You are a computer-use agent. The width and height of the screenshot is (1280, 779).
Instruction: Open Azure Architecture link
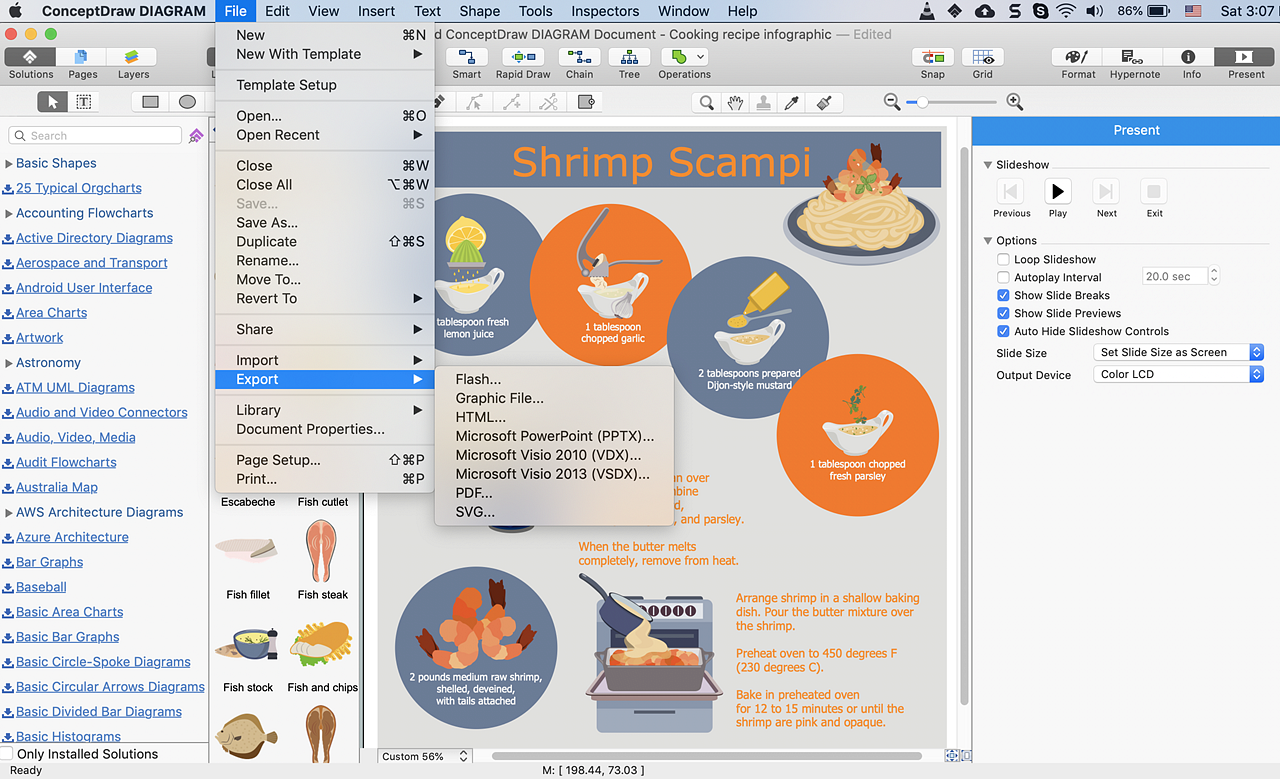pyautogui.click(x=72, y=537)
